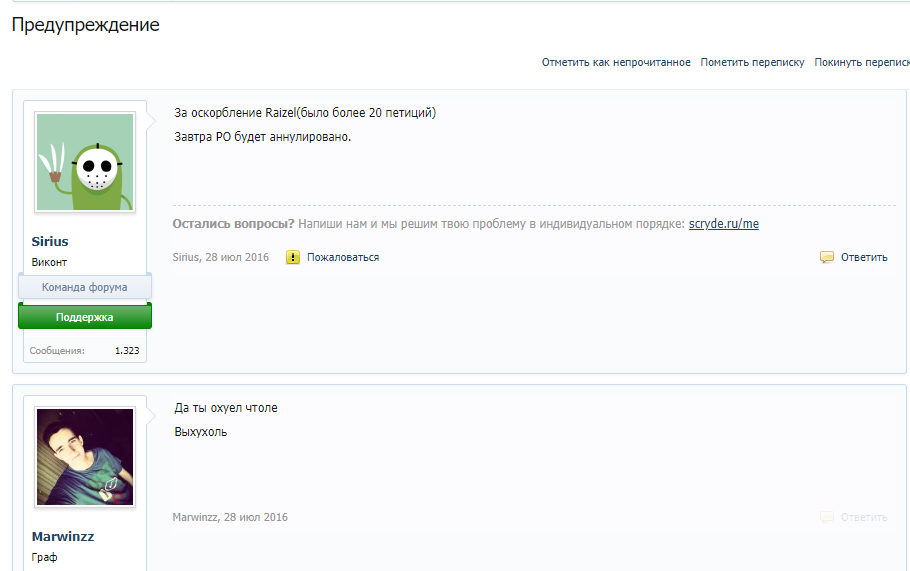Open the scryde.ru/me link

tap(724, 224)
